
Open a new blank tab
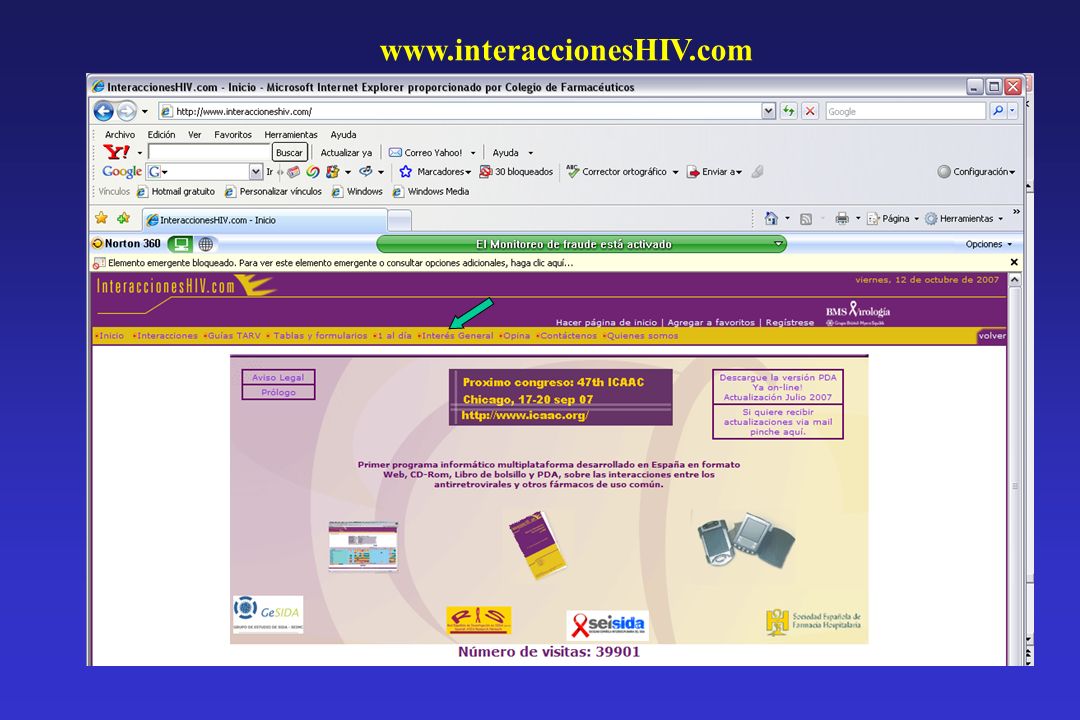399,220
